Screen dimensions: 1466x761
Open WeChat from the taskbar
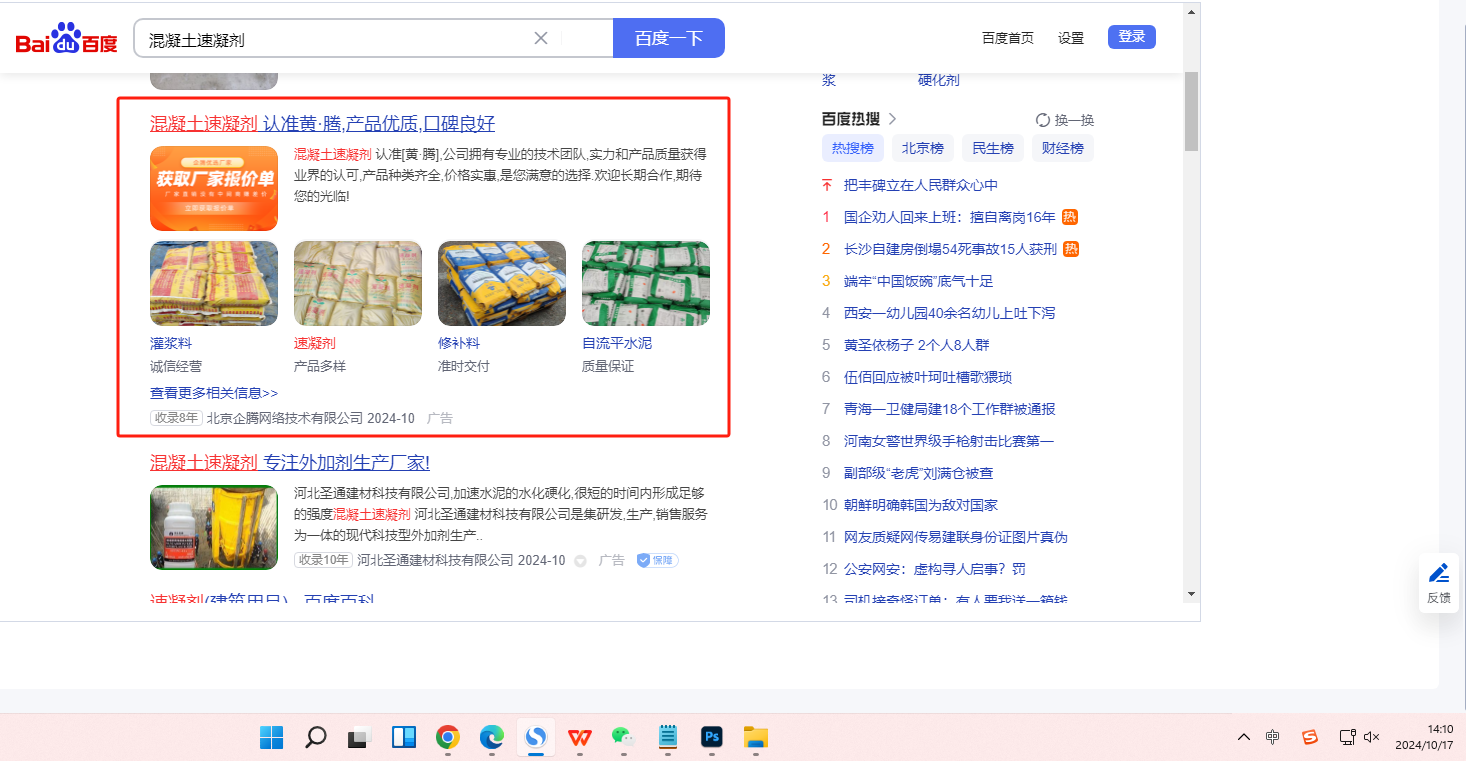pyautogui.click(x=624, y=738)
